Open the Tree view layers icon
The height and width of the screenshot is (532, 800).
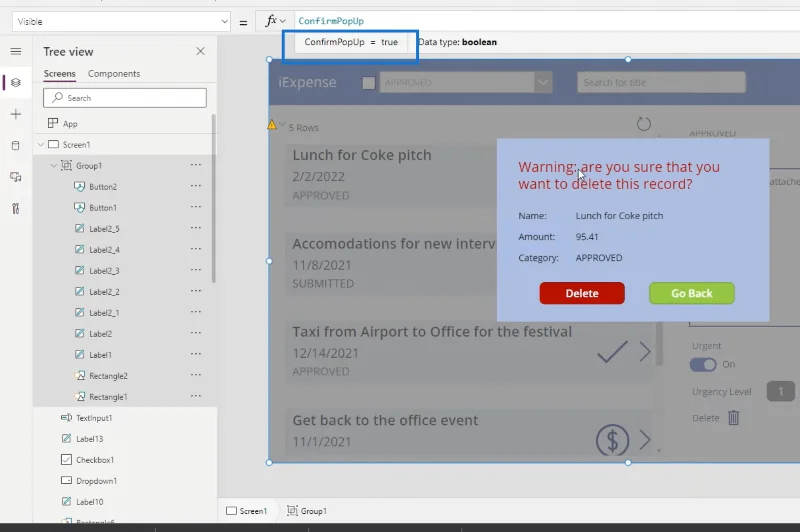16,82
